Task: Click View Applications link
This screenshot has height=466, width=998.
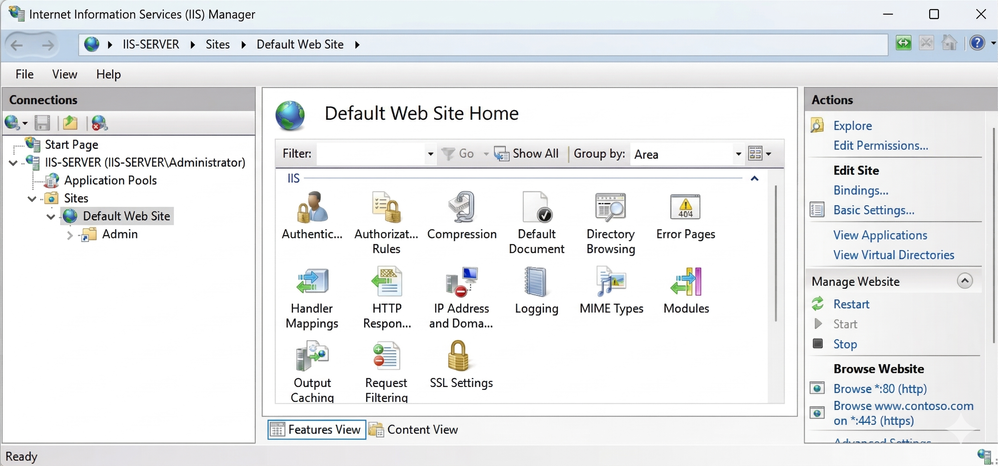Action: (880, 235)
